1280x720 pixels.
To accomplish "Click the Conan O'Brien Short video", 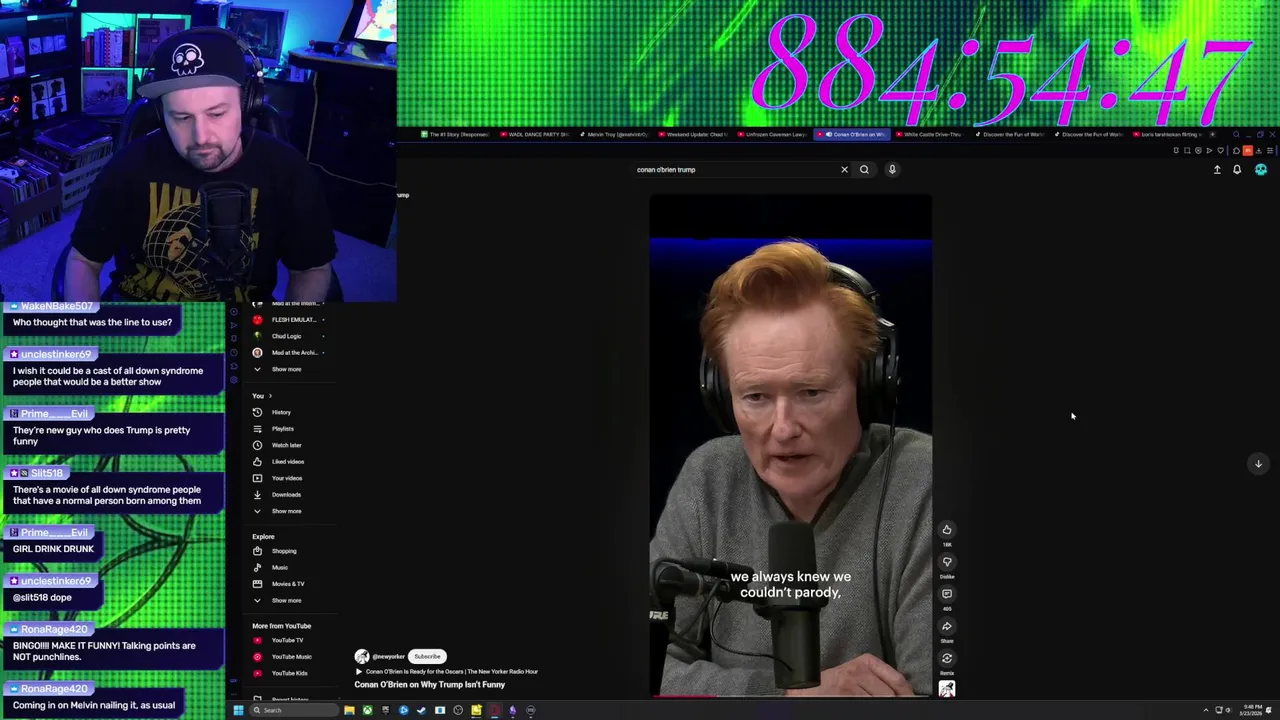I will point(791,445).
